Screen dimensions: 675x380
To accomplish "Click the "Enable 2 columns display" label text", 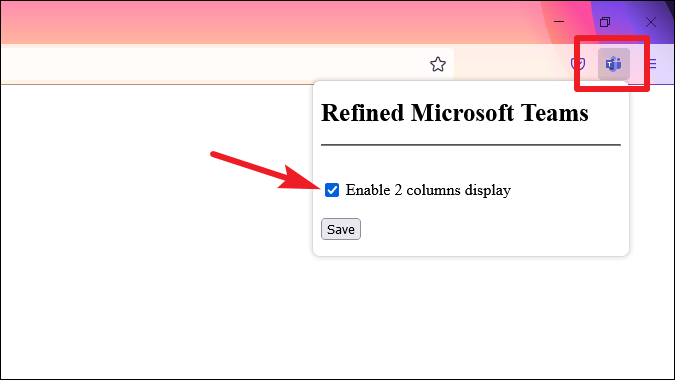I will pyautogui.click(x=428, y=190).
